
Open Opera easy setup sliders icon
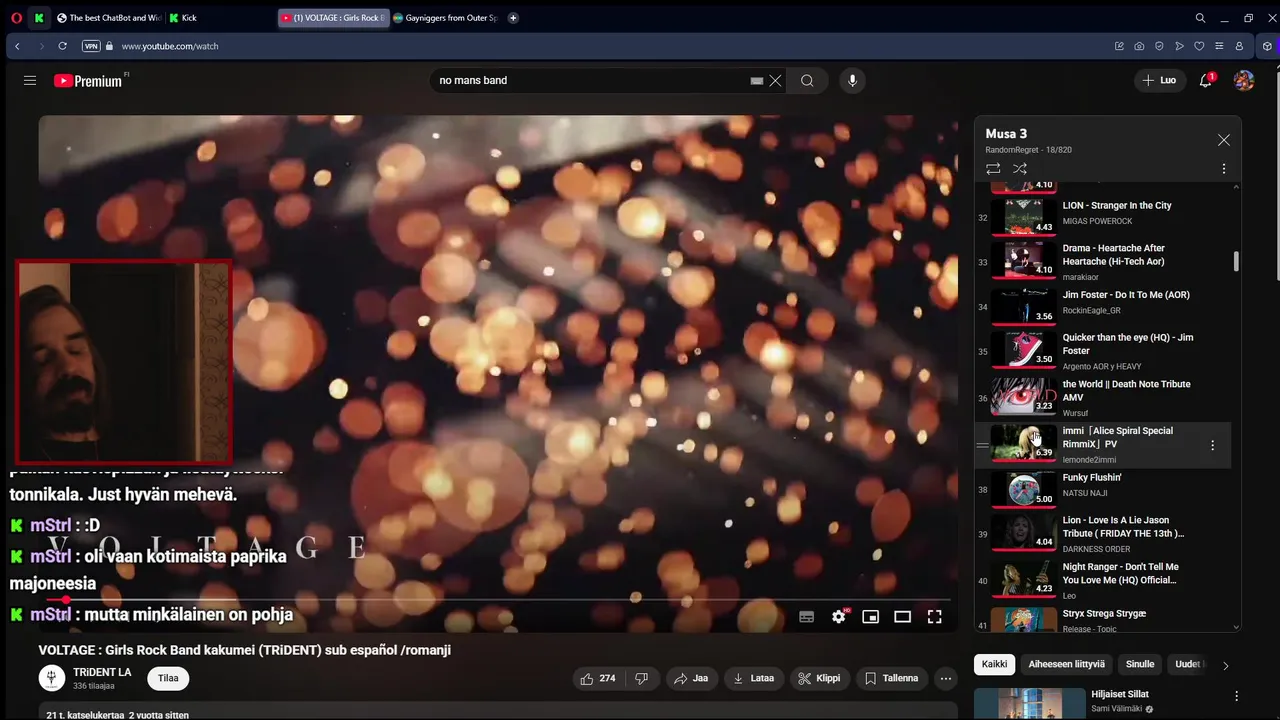click(x=1219, y=46)
